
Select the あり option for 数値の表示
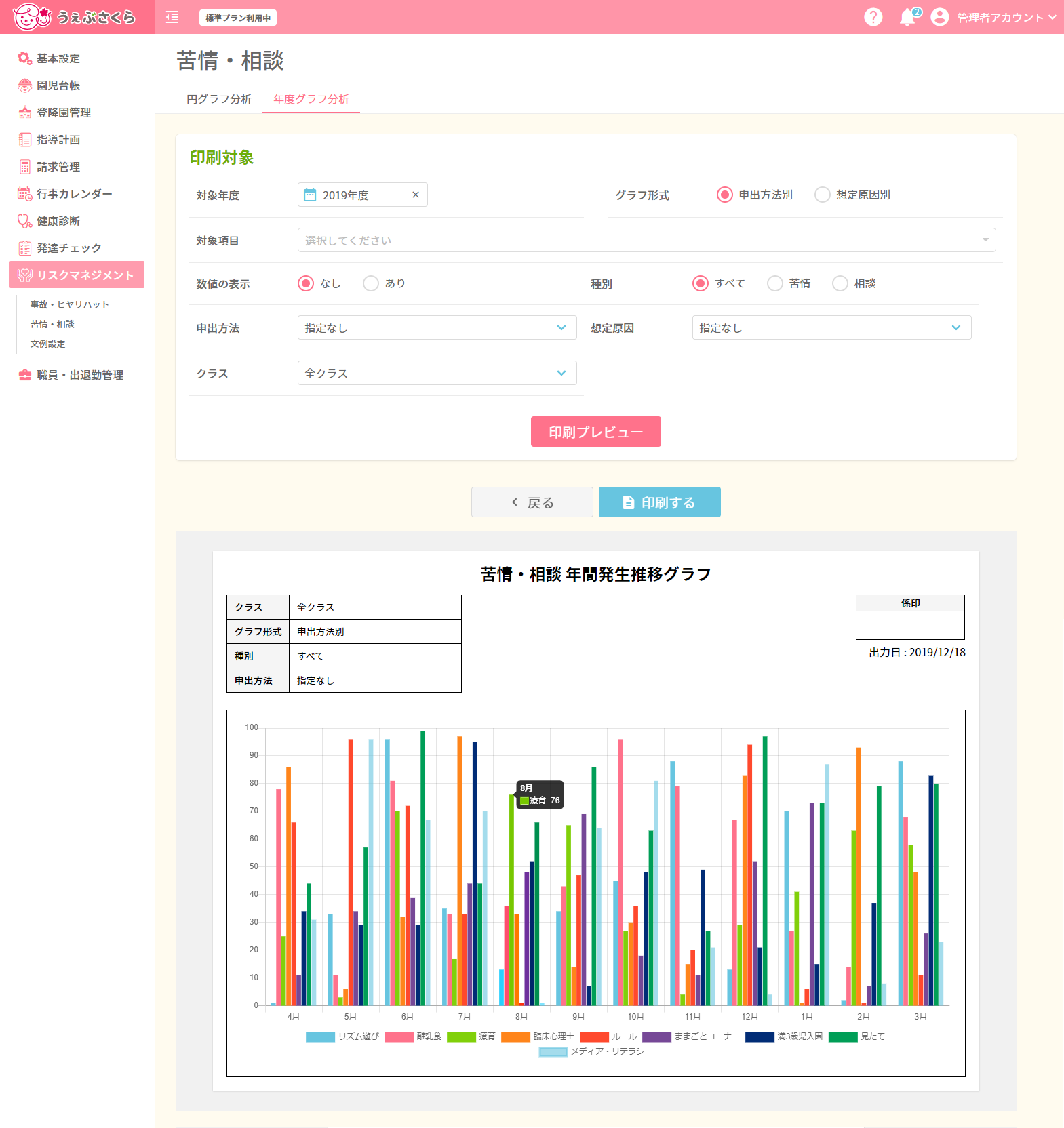tap(370, 283)
